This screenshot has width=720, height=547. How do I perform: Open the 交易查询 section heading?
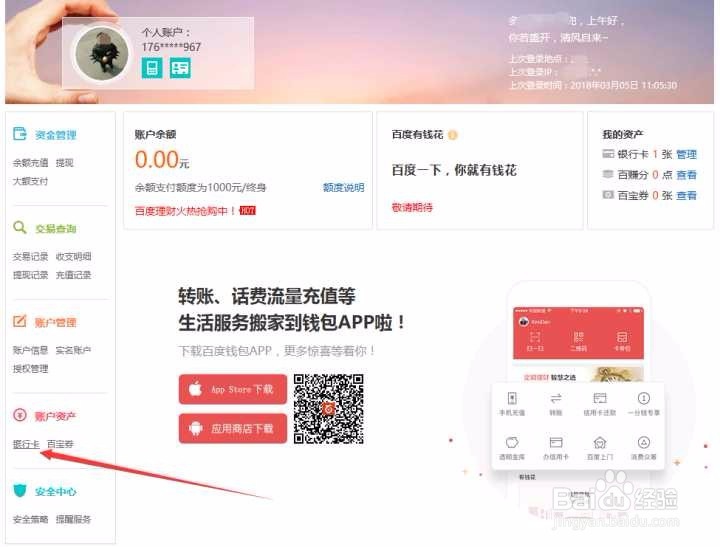[56, 229]
